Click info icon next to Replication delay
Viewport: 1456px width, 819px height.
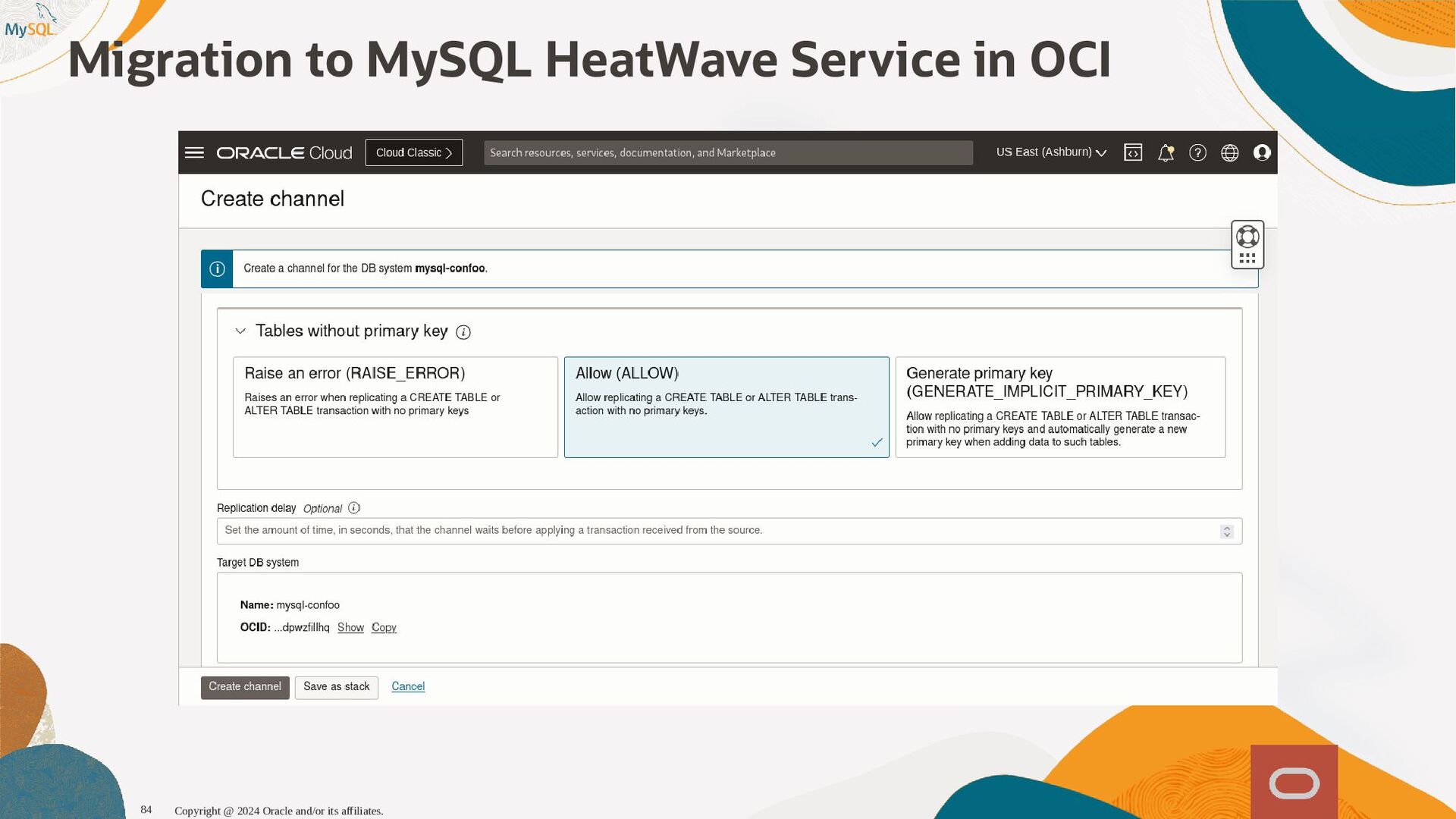click(x=354, y=508)
